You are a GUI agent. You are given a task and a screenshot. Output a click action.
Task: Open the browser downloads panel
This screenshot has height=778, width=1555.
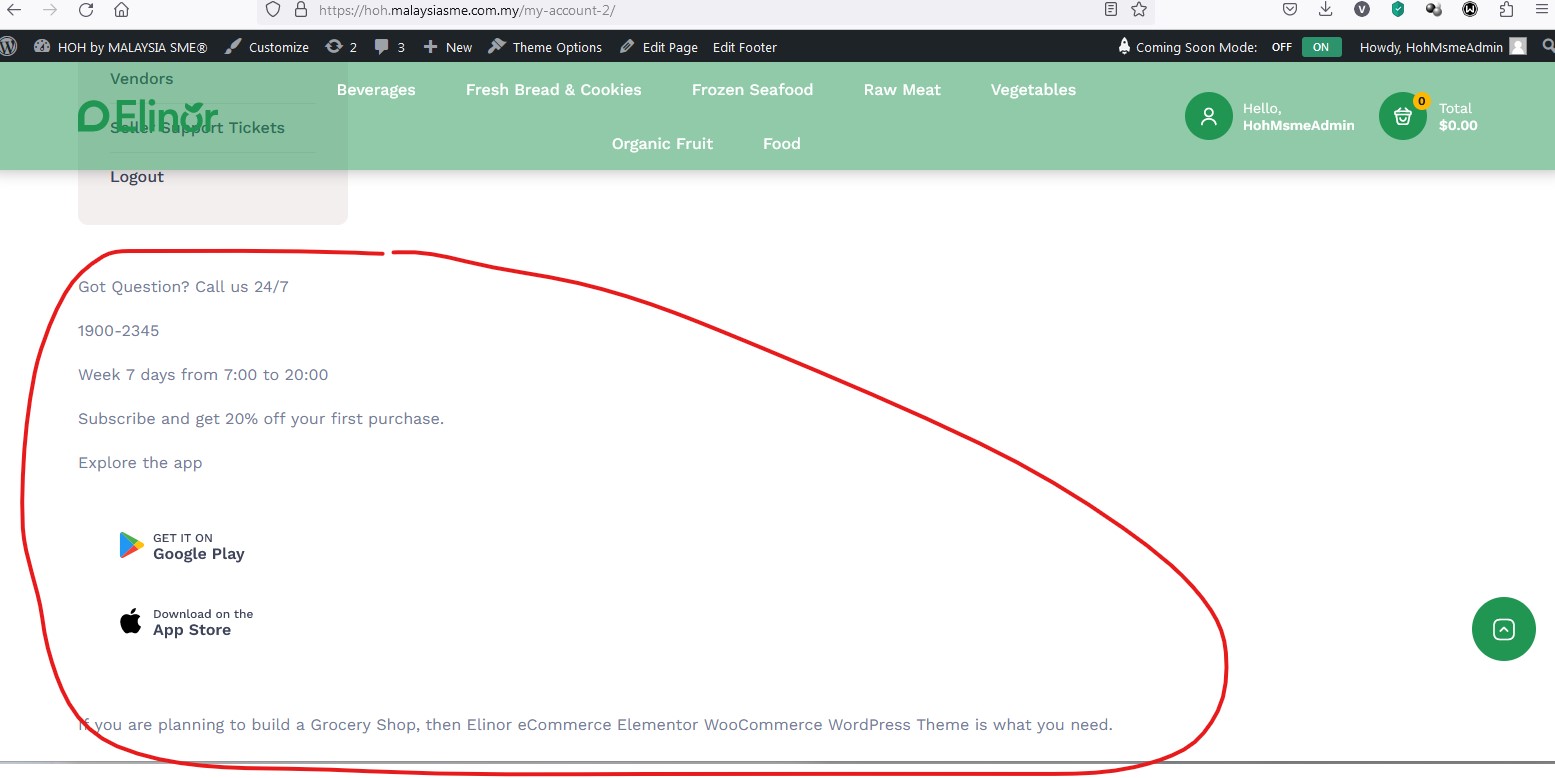(1326, 9)
